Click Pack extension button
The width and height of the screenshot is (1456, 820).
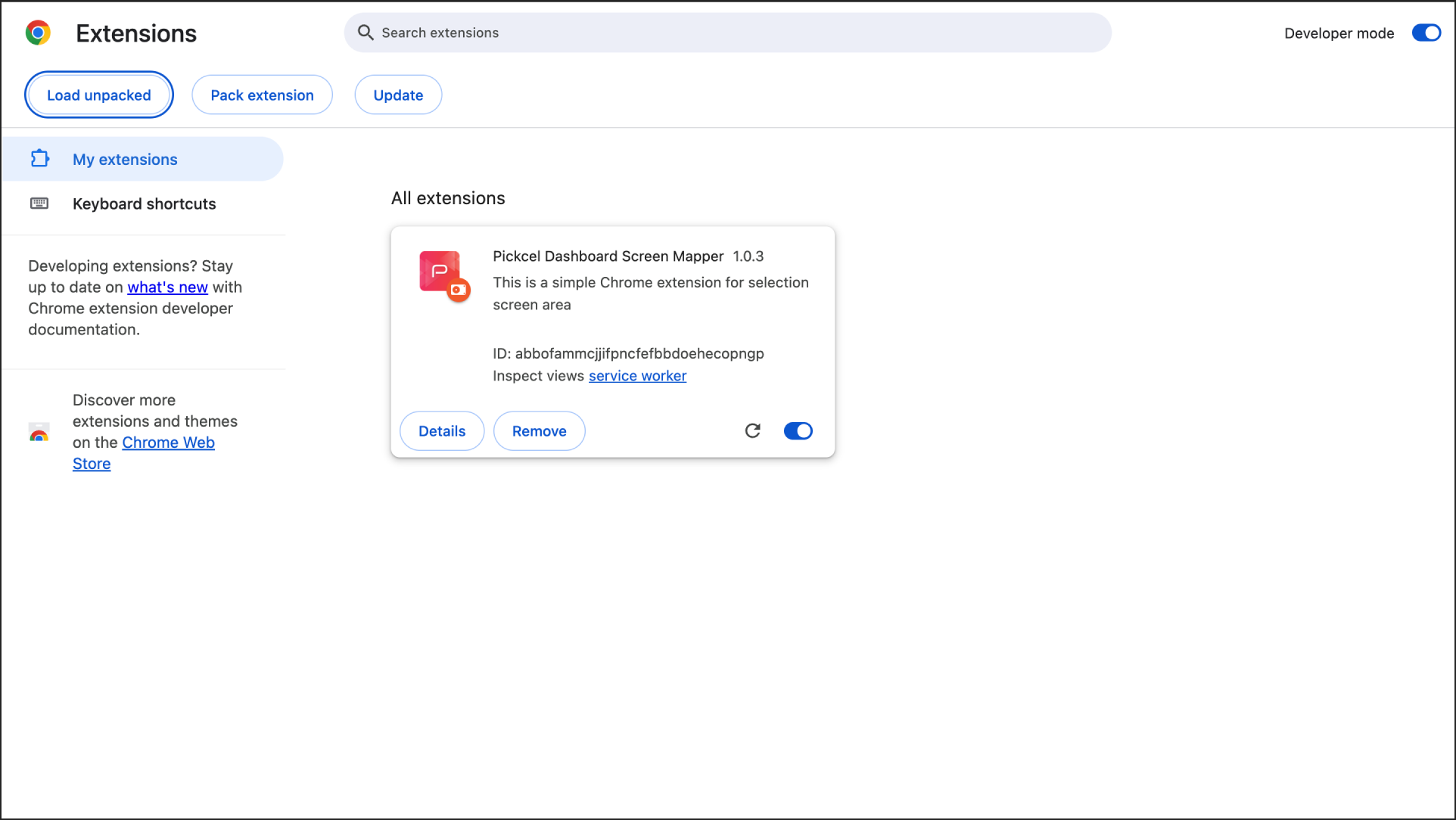[x=262, y=95]
